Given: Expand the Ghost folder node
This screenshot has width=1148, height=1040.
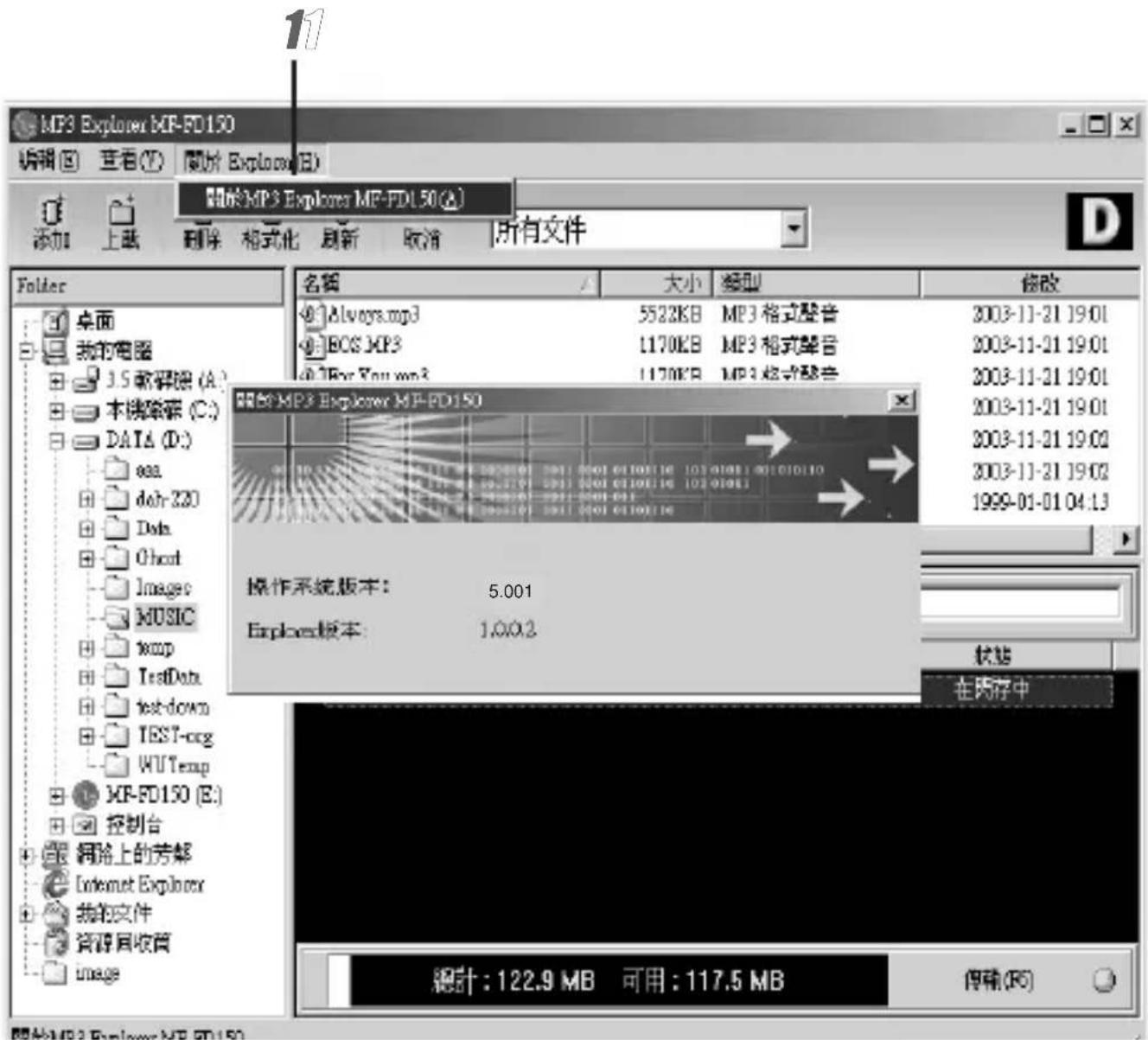Looking at the screenshot, I should coord(86,558).
